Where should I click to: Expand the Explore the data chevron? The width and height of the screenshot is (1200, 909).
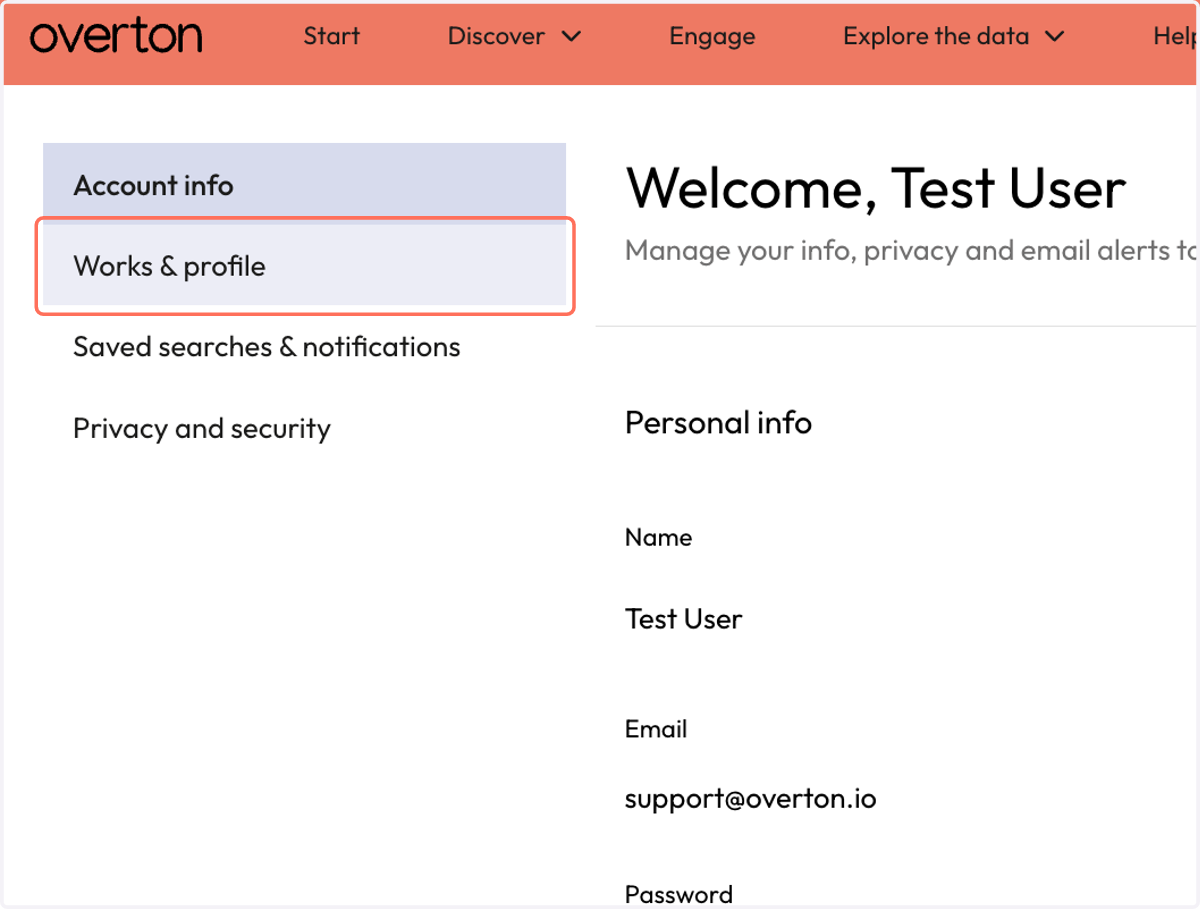(x=1054, y=37)
